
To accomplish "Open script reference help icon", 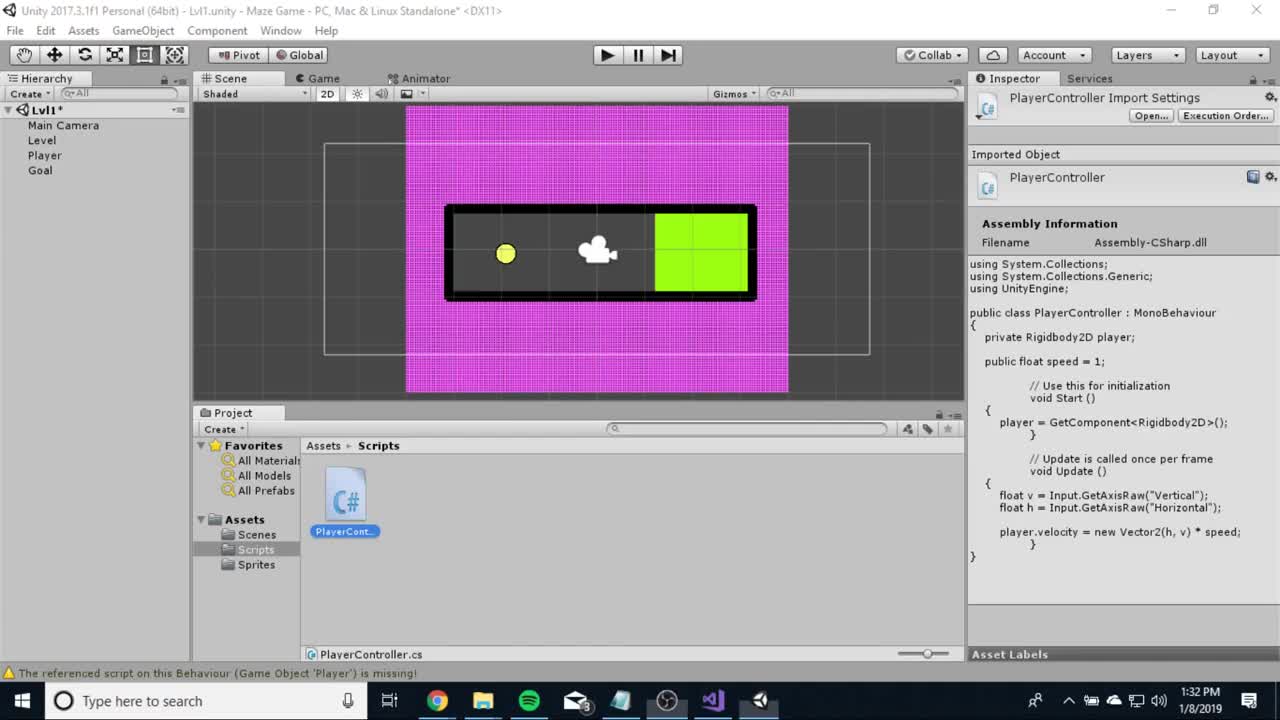I will click(1253, 177).
